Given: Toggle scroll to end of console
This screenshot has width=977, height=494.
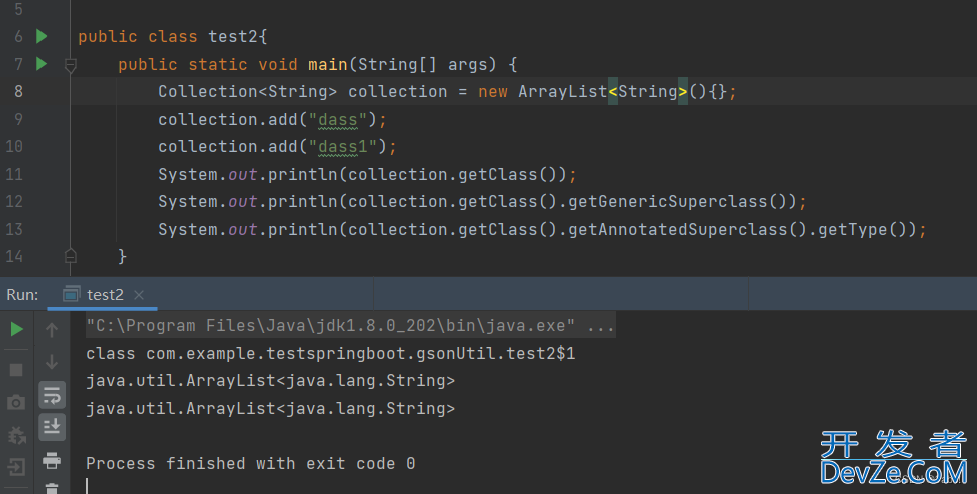Looking at the screenshot, I should click(x=52, y=427).
